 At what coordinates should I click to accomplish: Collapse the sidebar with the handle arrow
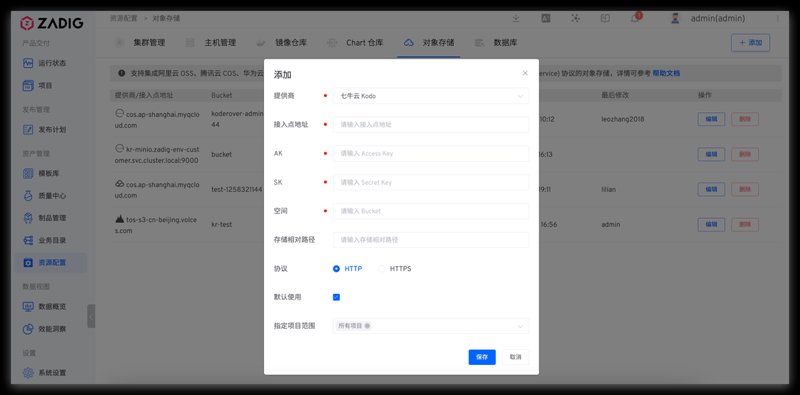point(91,316)
